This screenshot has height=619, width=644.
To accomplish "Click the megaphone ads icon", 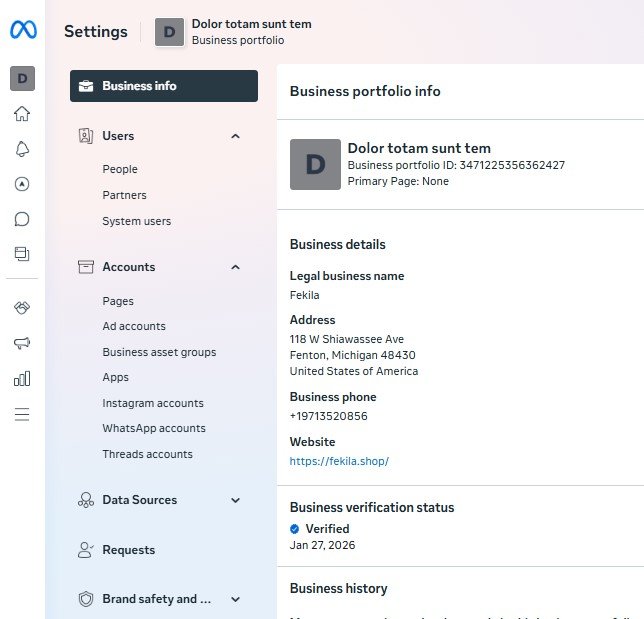I will 22,343.
